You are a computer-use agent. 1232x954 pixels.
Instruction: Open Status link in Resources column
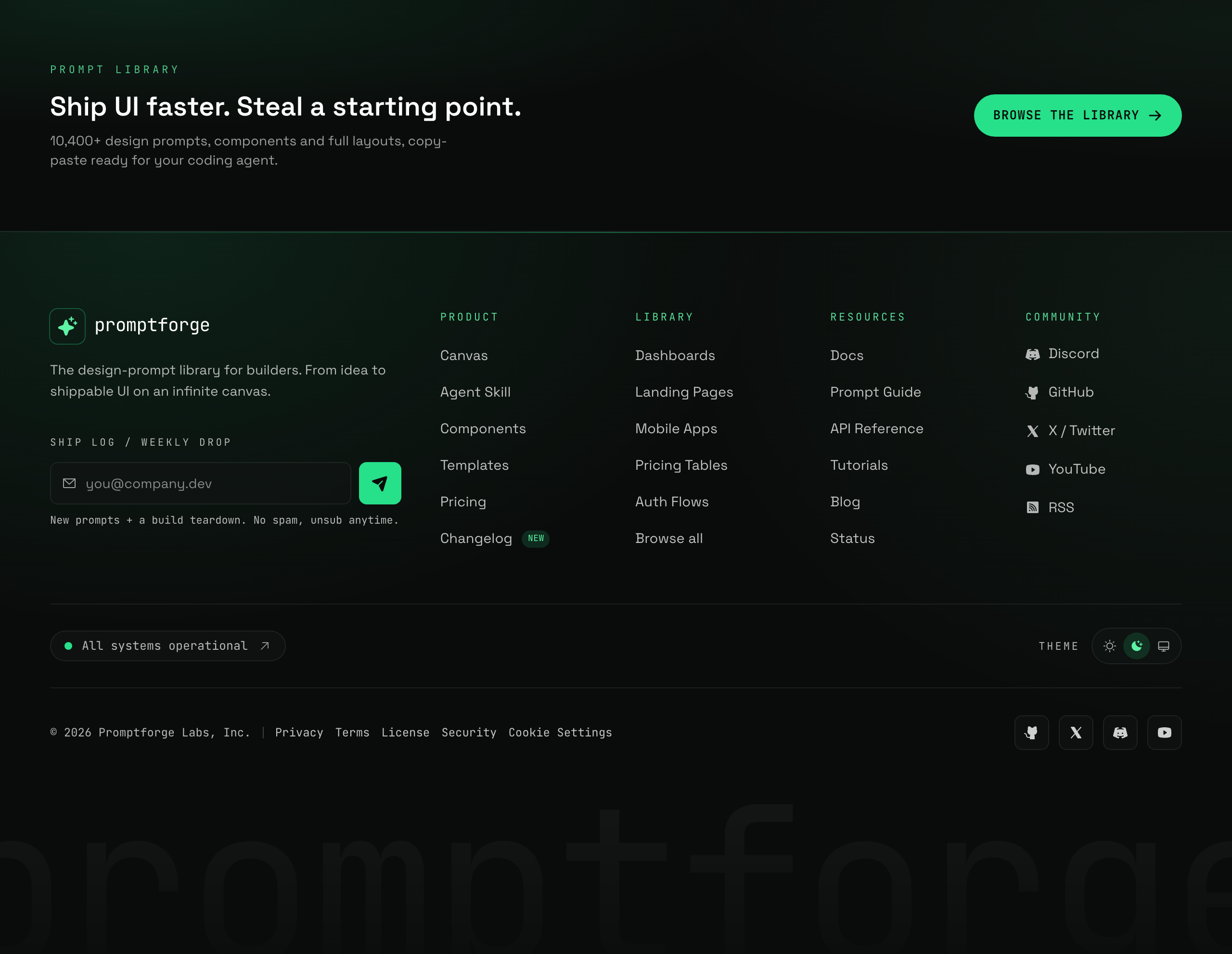852,539
